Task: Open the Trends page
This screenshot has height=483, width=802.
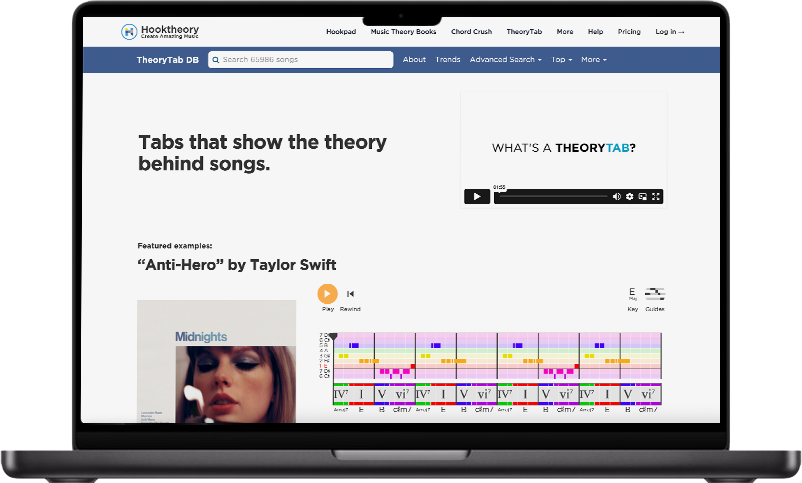Action: tap(448, 59)
